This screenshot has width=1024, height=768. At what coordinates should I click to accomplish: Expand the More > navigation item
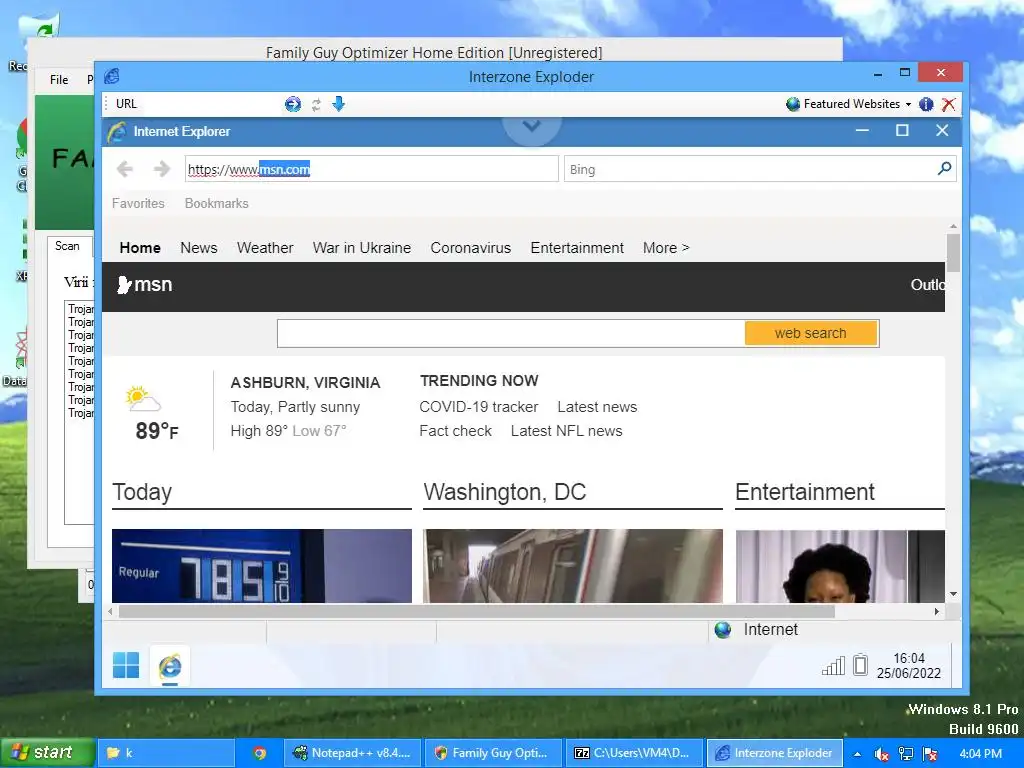tap(666, 248)
